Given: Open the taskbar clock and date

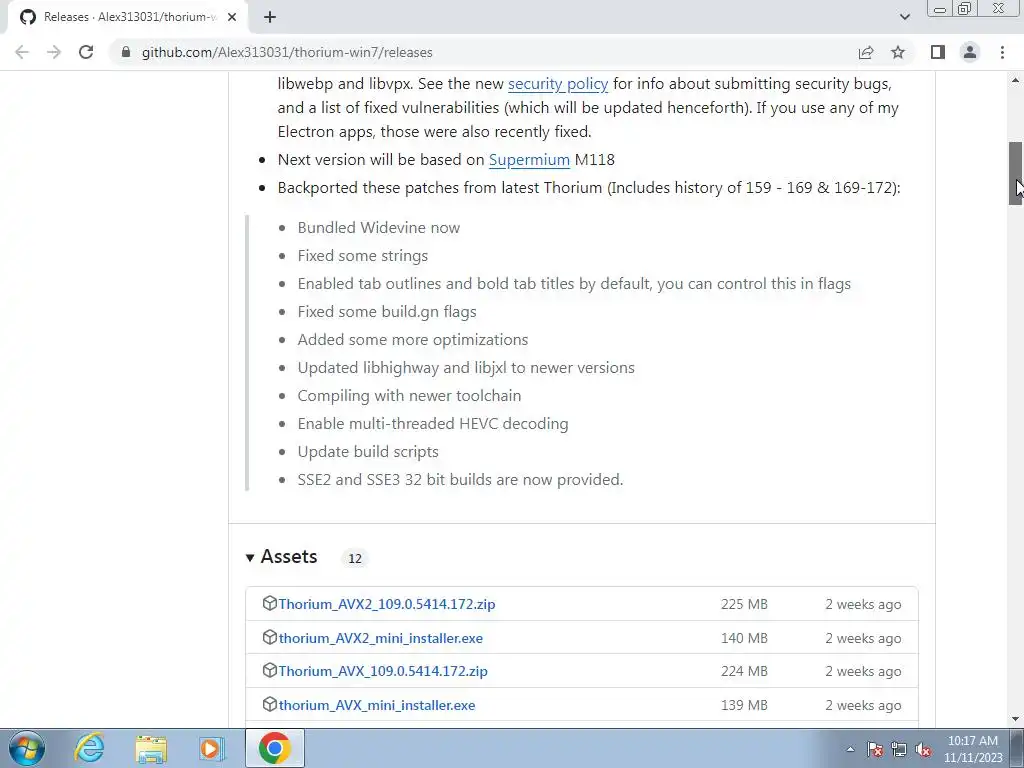Looking at the screenshot, I should (973, 749).
